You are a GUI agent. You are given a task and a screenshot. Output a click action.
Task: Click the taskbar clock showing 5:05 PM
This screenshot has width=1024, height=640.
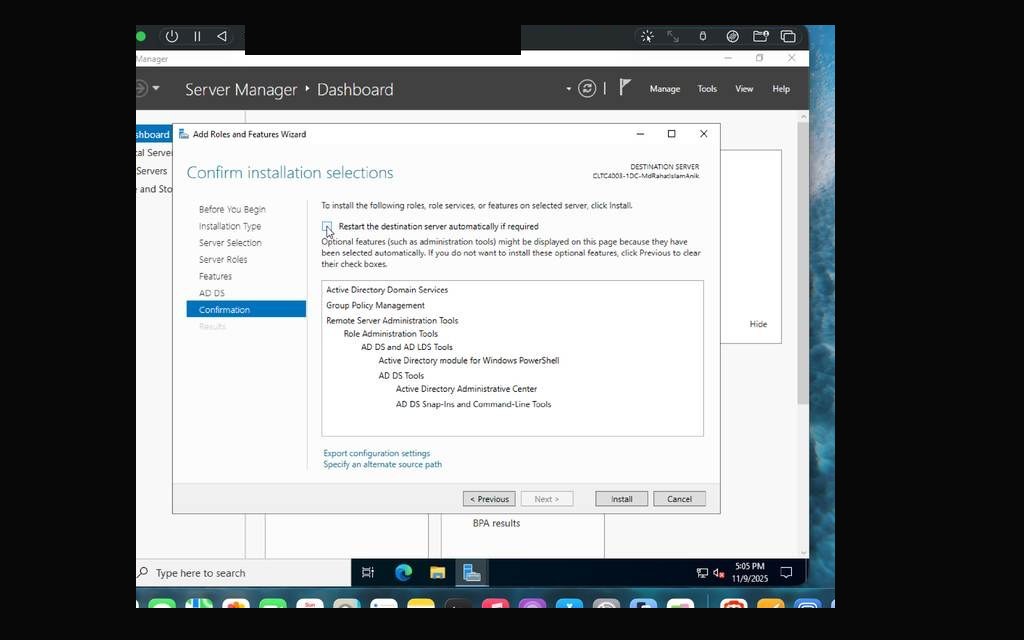750,573
